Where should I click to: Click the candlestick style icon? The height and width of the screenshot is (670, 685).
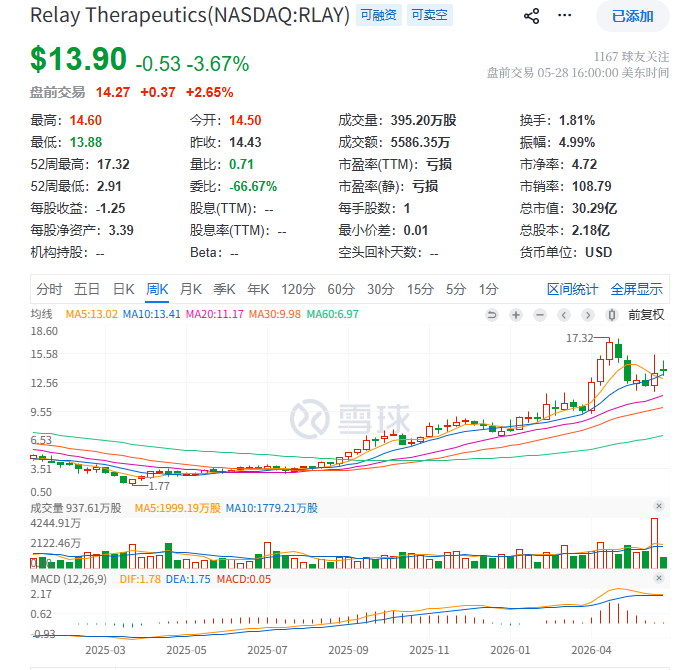pyautogui.click(x=612, y=315)
